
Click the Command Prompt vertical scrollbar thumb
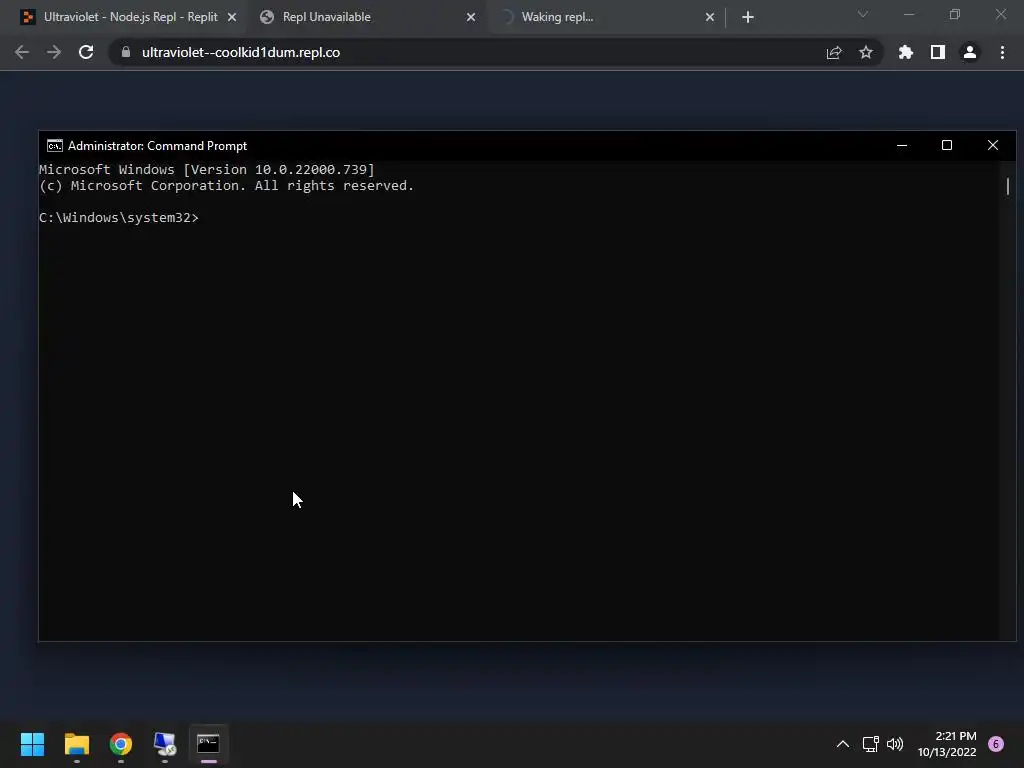coord(1008,186)
